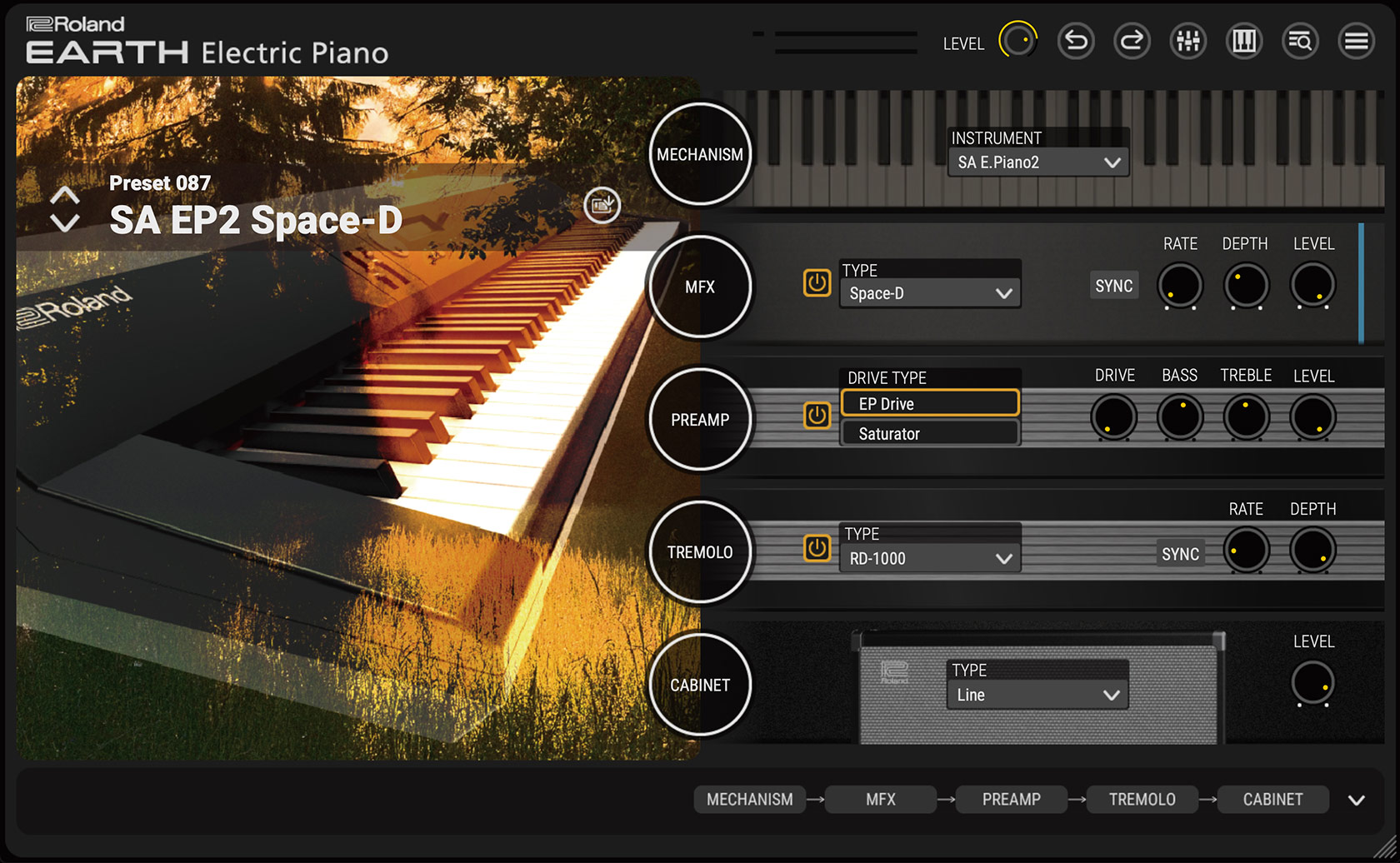Select the round CABINET section button

point(700,685)
